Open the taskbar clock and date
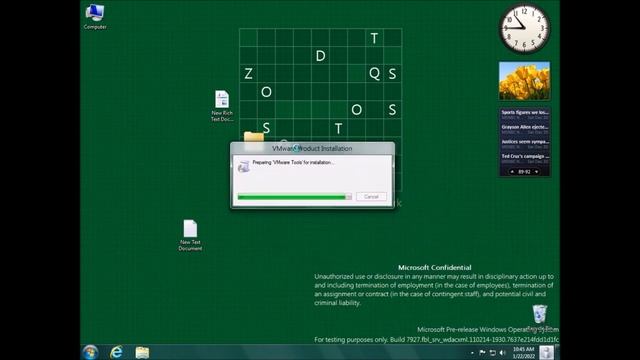 [x=523, y=353]
